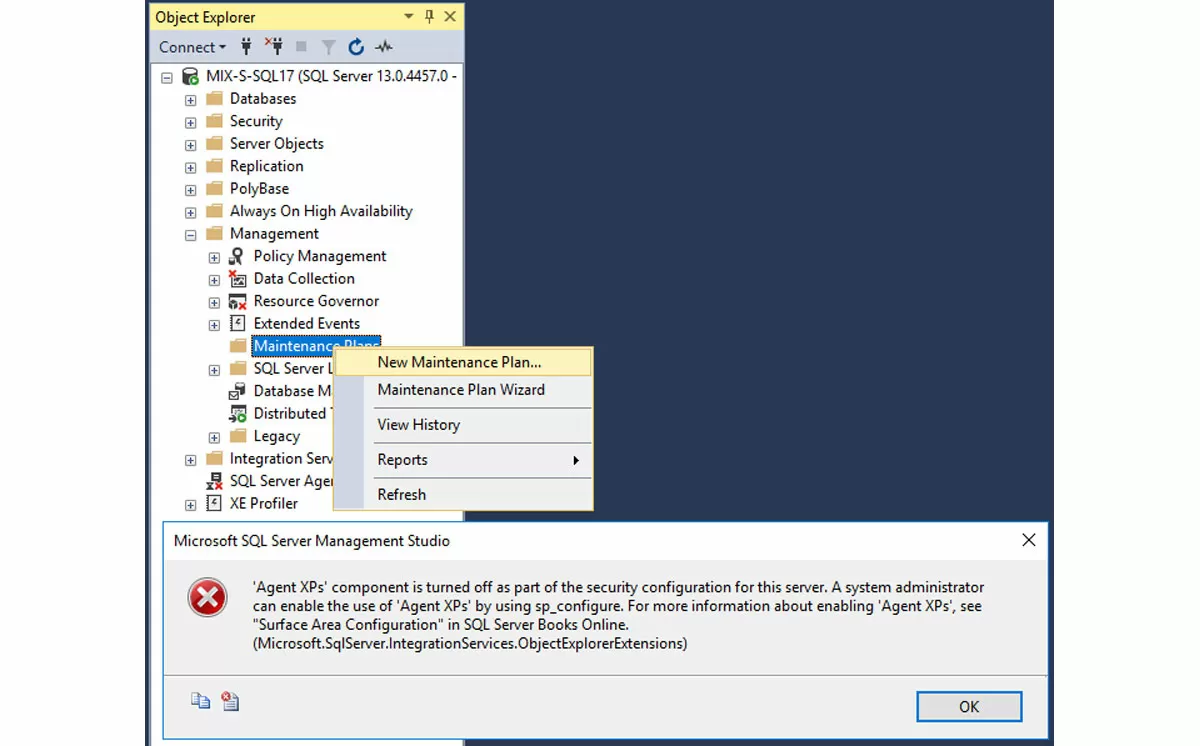Click the Integration Services folder icon
The height and width of the screenshot is (746, 1200).
click(214, 458)
